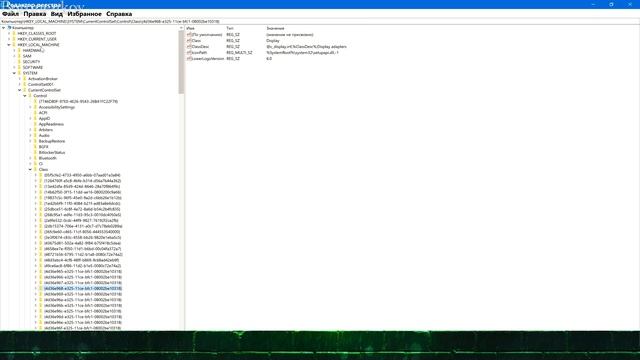
Task: Expand the SOFTWARE key
Action: click(x=14, y=67)
